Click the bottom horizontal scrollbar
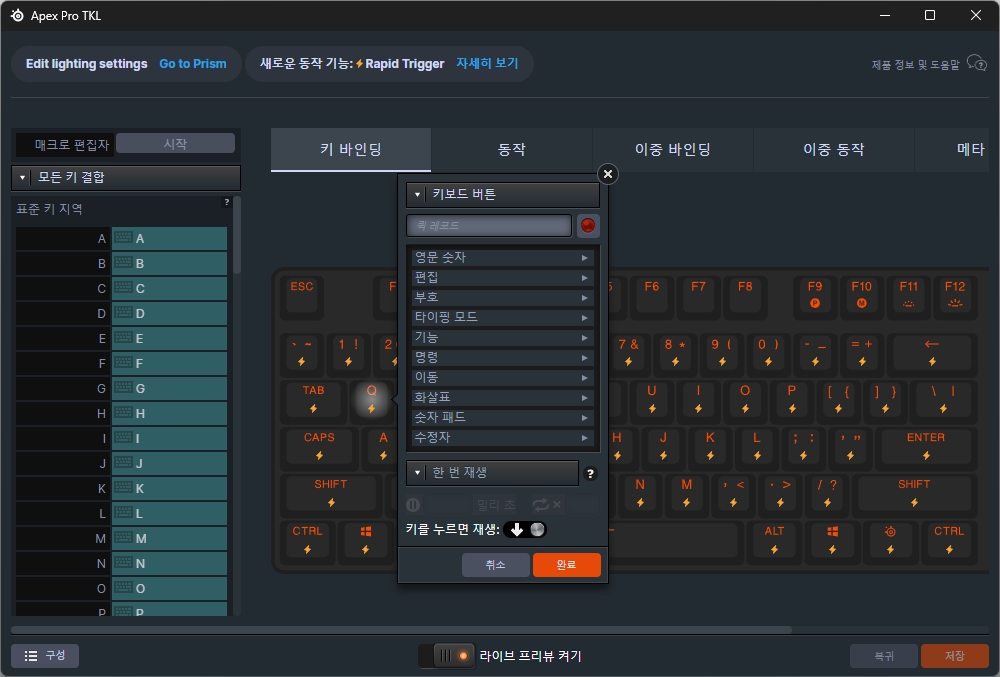The height and width of the screenshot is (677, 1000). tap(401, 629)
